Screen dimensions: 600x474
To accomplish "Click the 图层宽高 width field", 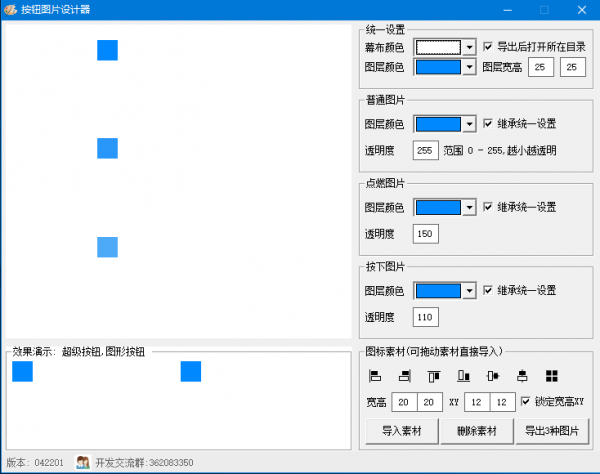I will point(541,67).
